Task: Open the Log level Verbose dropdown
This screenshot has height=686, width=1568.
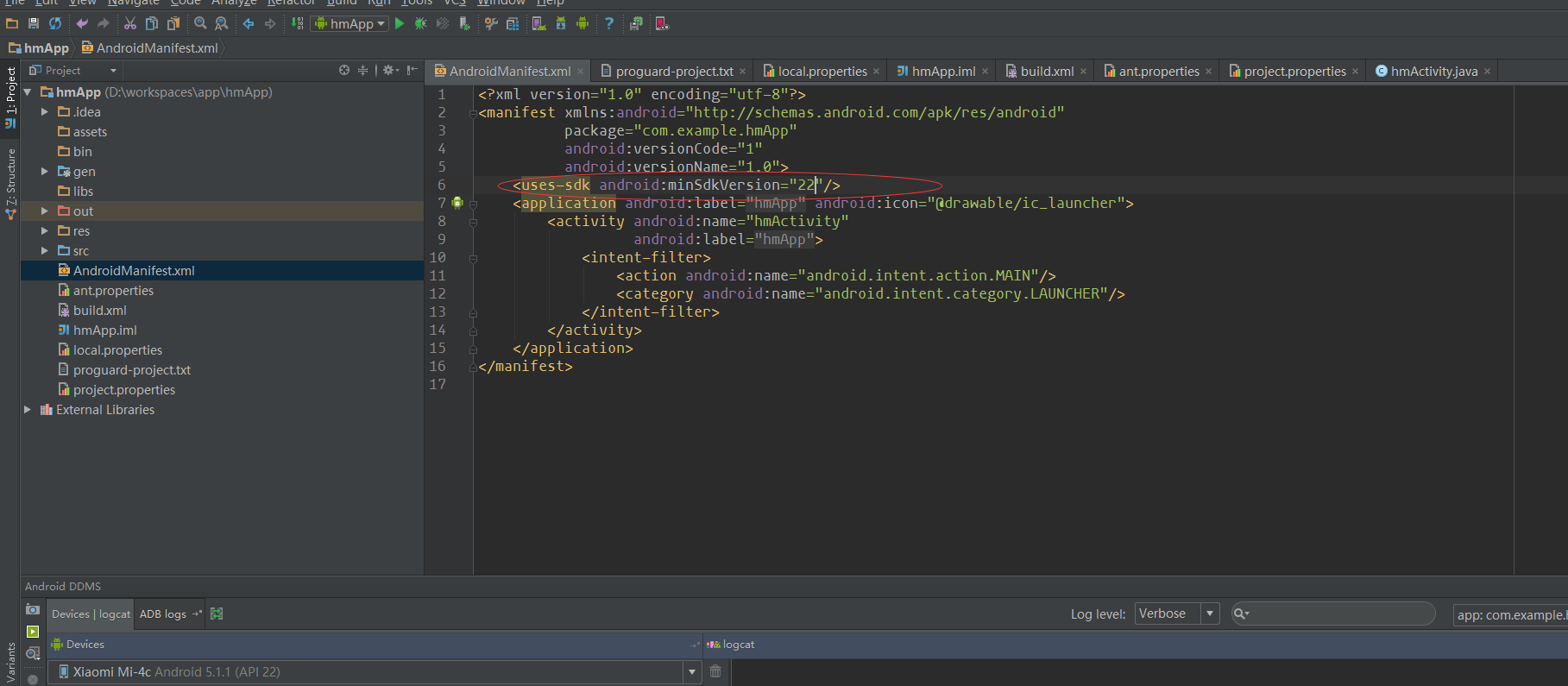Action: coord(1176,614)
